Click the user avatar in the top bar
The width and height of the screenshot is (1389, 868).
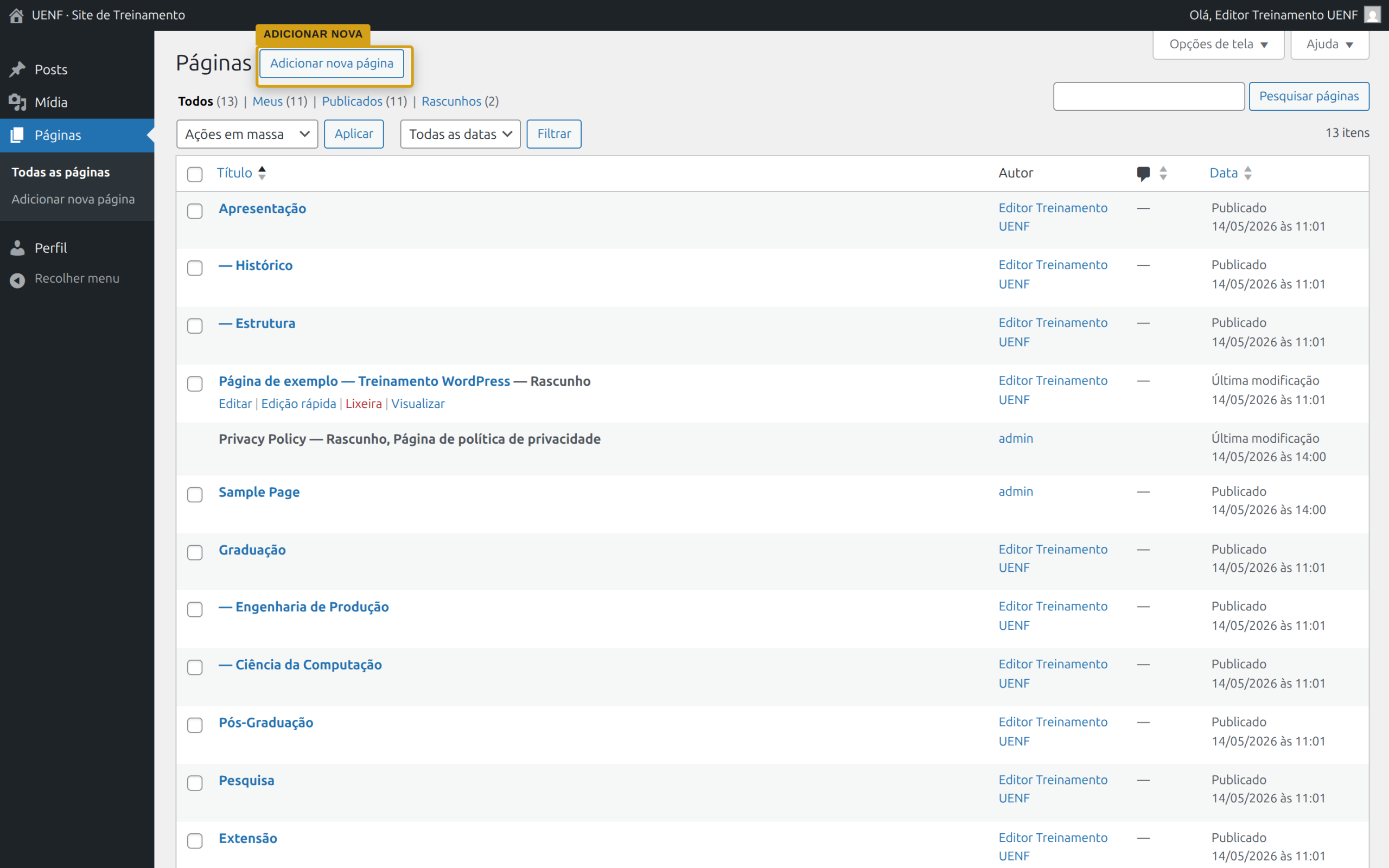coord(1372,15)
